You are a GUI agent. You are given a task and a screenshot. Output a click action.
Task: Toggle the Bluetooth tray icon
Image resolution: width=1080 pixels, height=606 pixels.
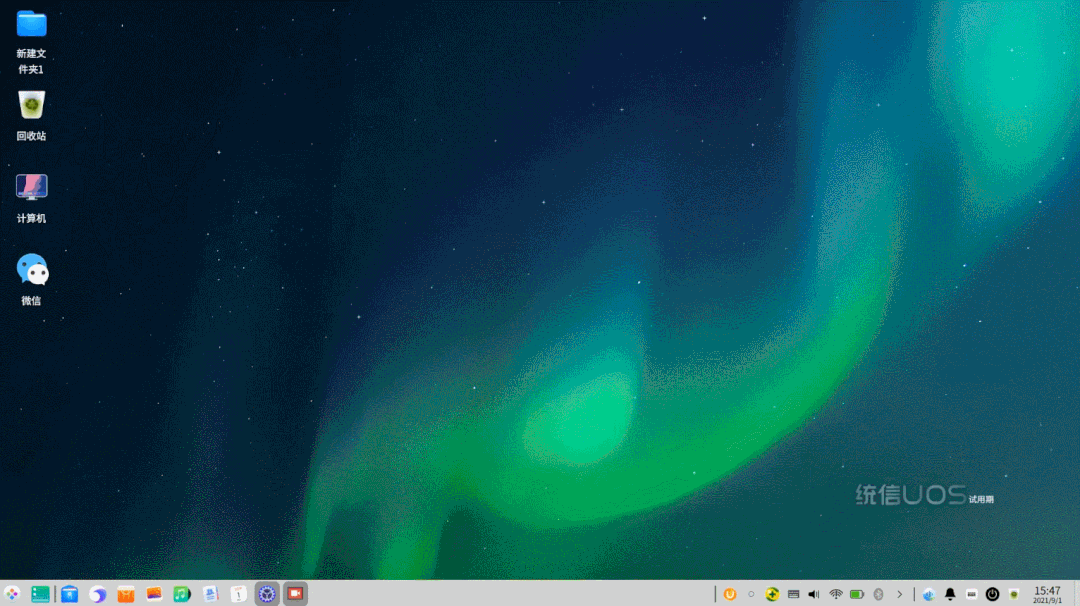pyautogui.click(x=878, y=594)
